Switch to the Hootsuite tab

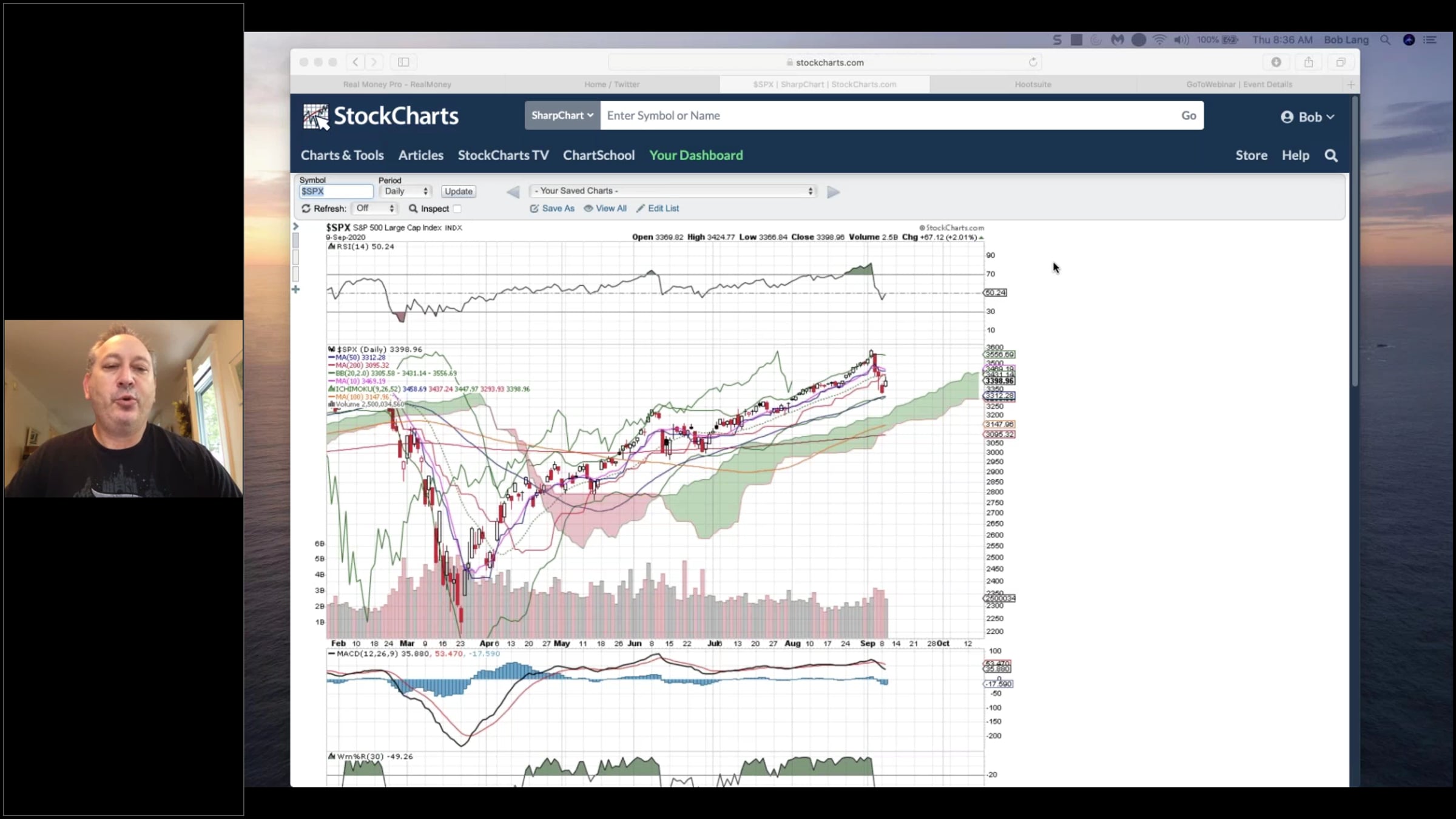pos(1033,84)
